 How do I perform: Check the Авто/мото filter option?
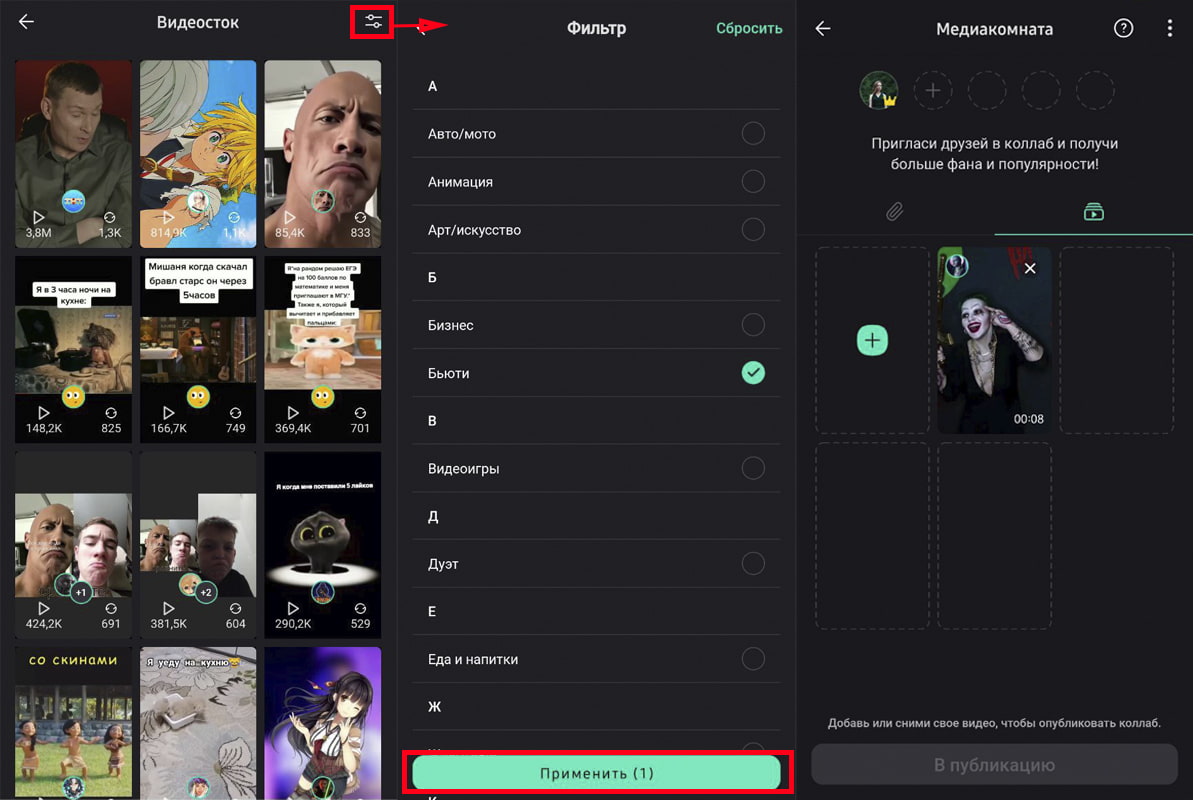pos(753,134)
